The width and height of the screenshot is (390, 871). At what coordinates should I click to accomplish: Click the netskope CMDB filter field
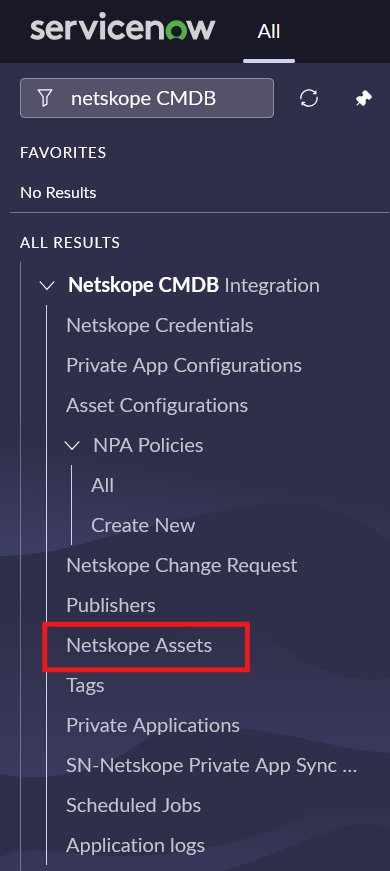point(147,98)
